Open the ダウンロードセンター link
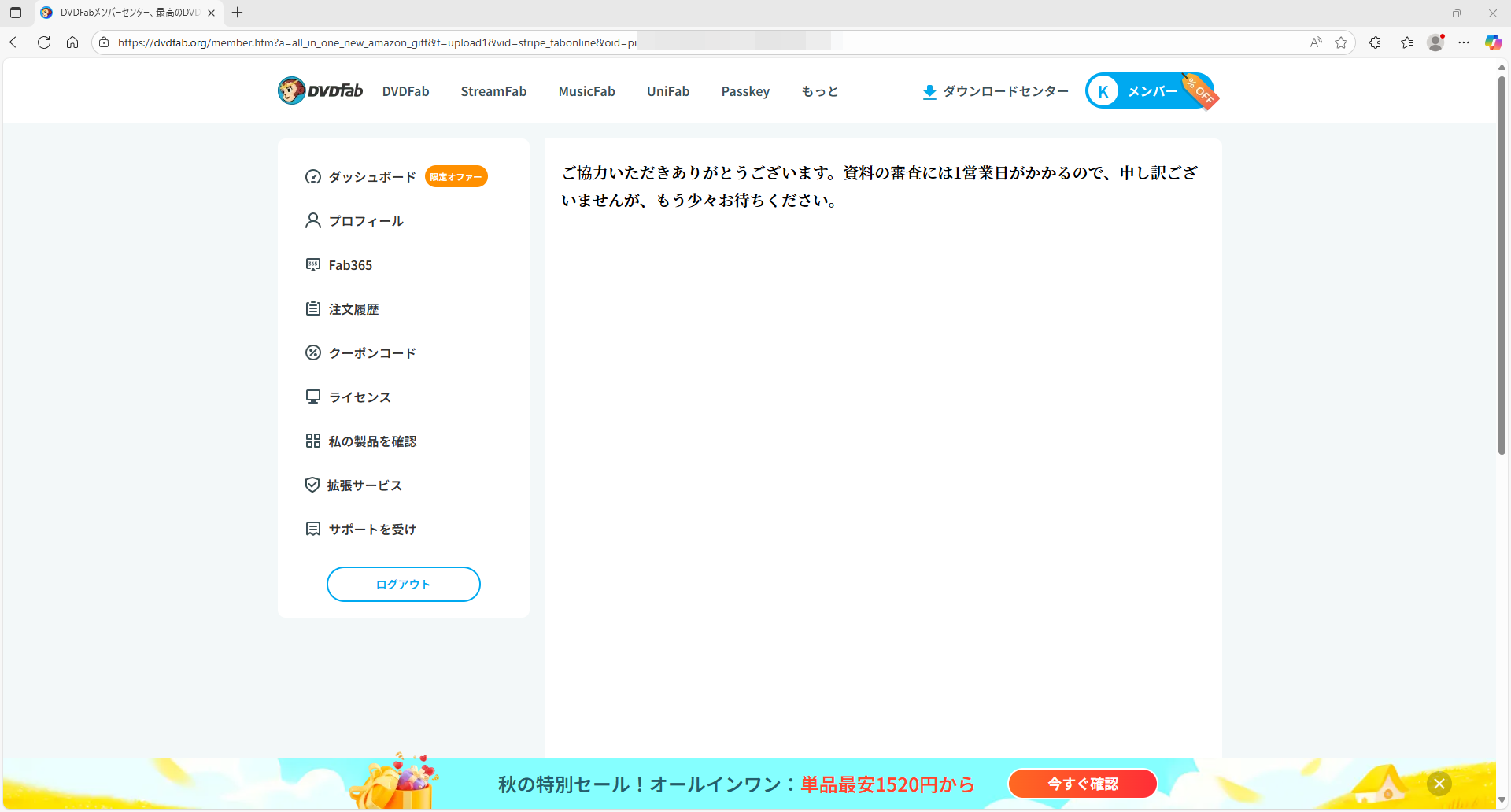The image size is (1511, 812). [996, 91]
